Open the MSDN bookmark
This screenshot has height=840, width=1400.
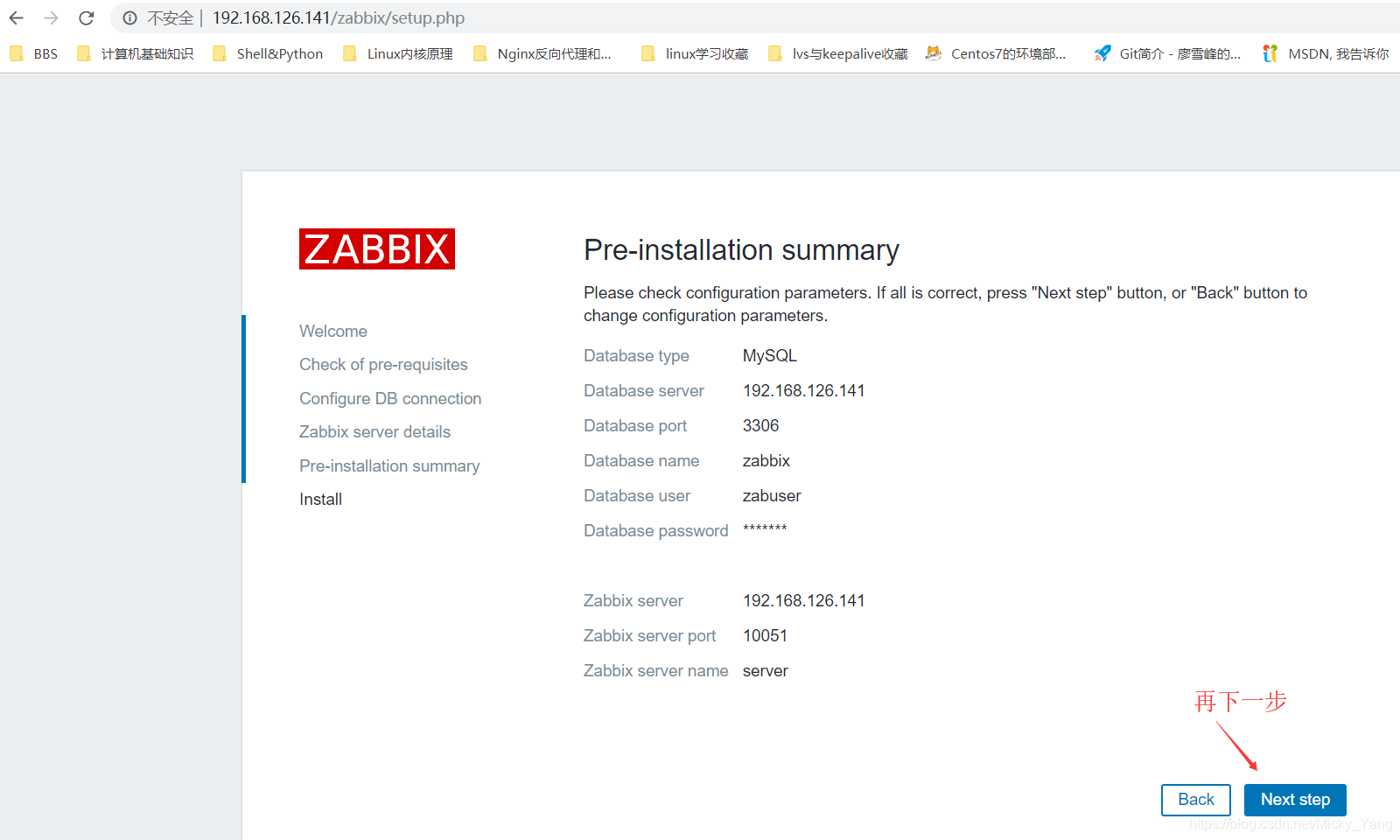click(x=1326, y=53)
